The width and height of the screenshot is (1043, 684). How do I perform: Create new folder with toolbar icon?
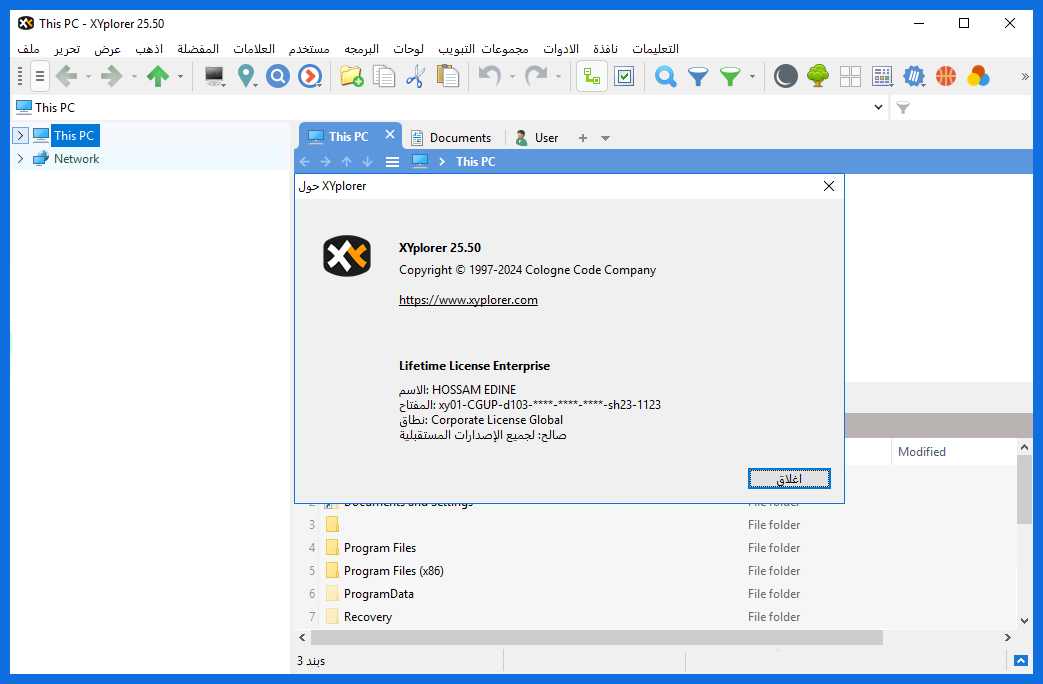[x=351, y=77]
